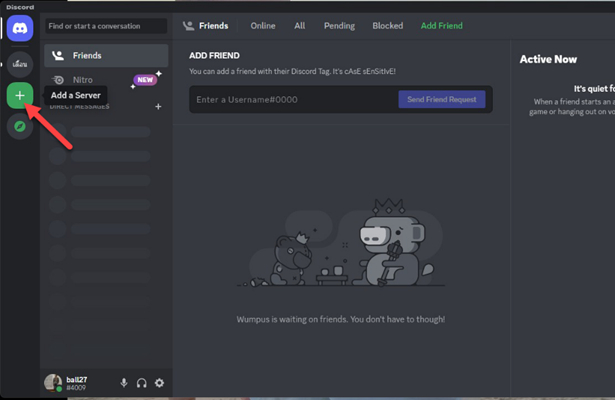Create a new DM with the plus icon
This screenshot has height=400, width=615.
[x=158, y=106]
